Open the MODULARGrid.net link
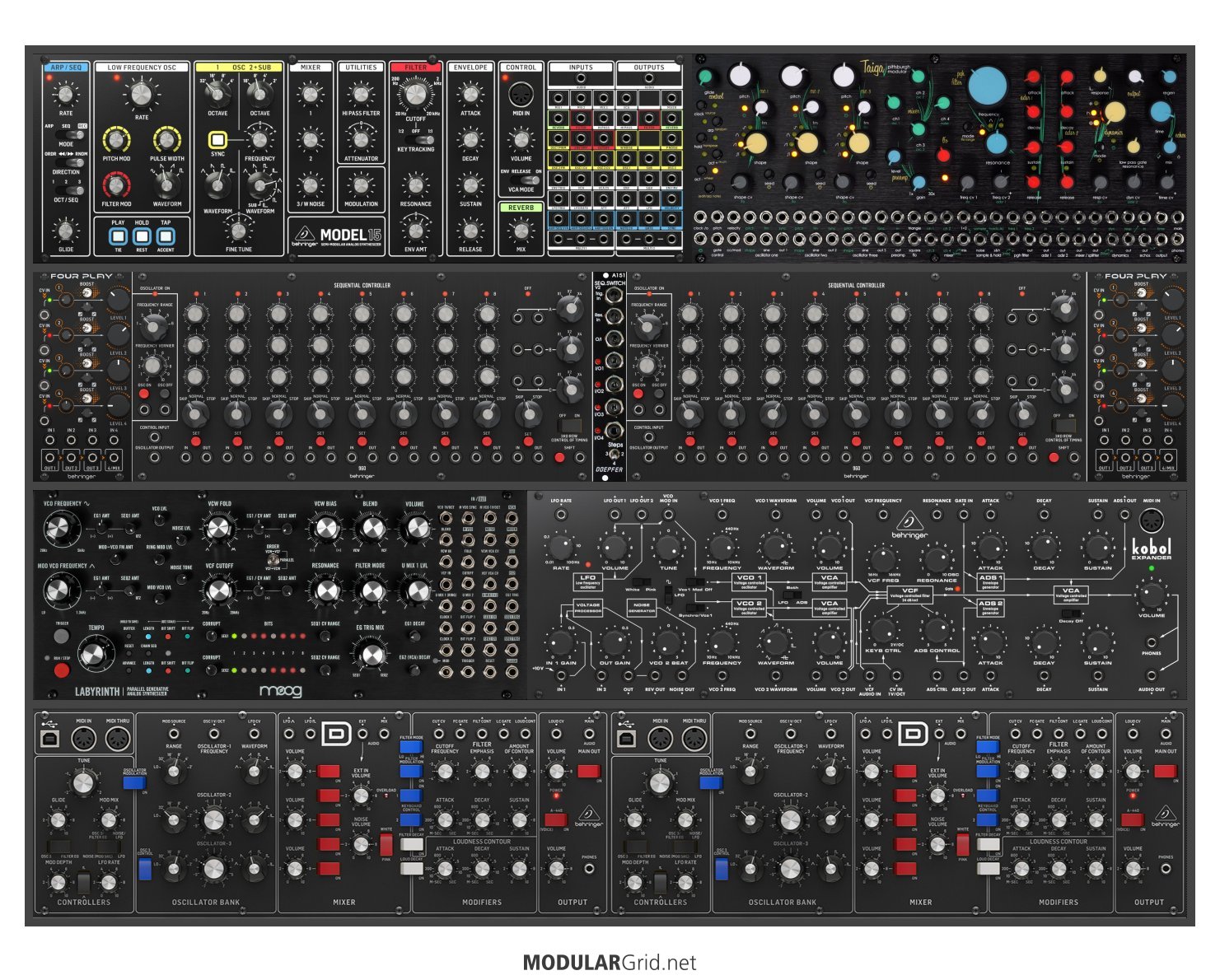Viewport: 1220px width, 980px height. point(610,963)
